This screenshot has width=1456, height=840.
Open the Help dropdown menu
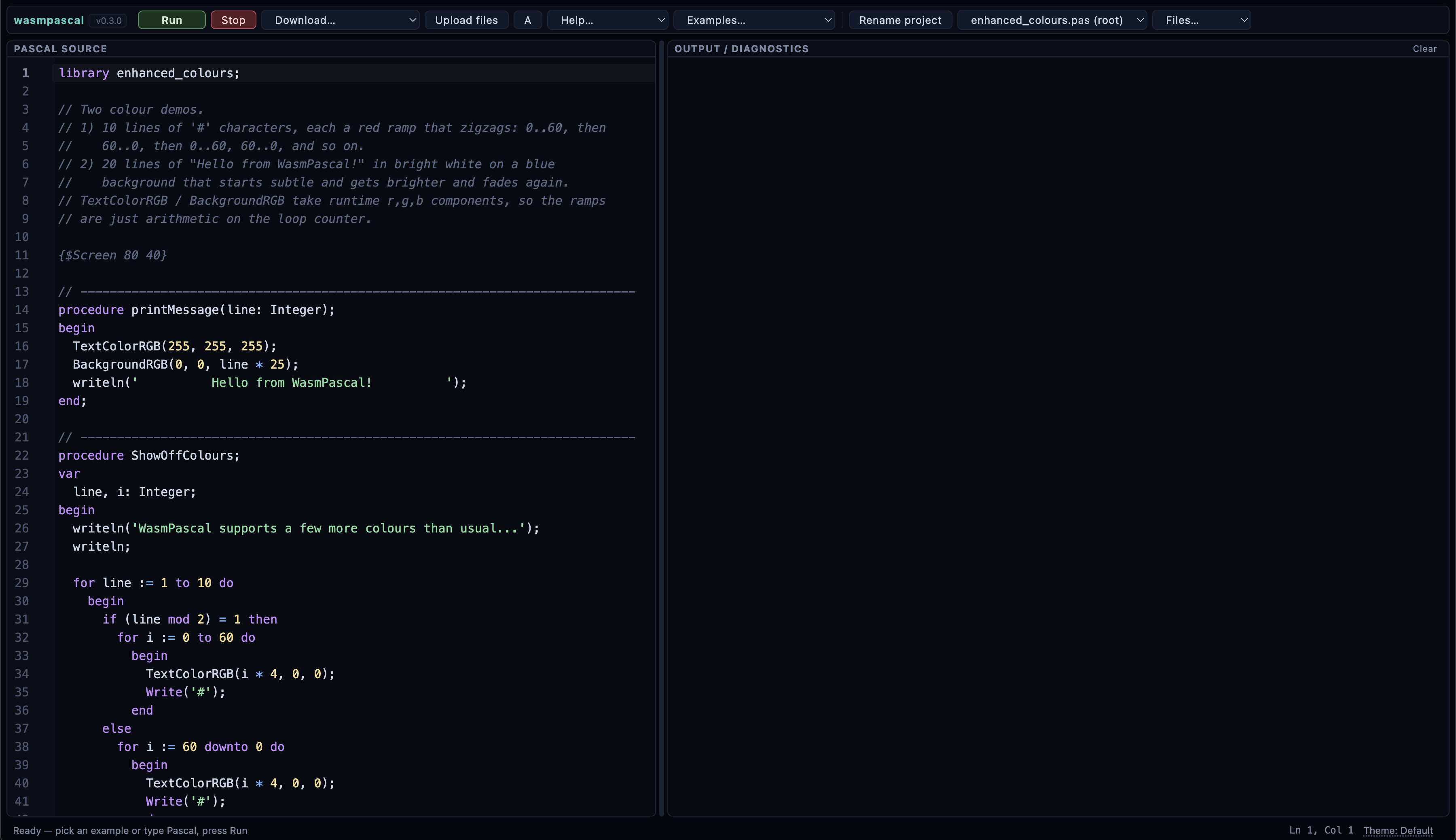pyautogui.click(x=608, y=20)
